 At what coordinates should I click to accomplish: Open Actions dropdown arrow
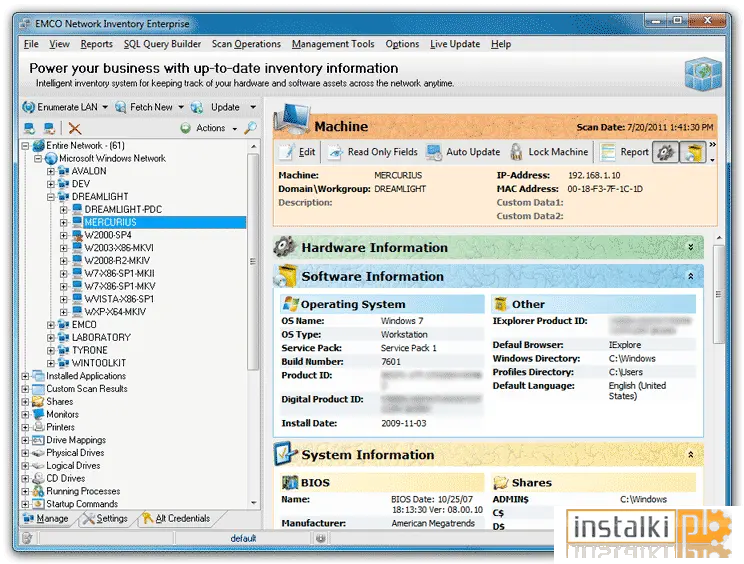234,129
